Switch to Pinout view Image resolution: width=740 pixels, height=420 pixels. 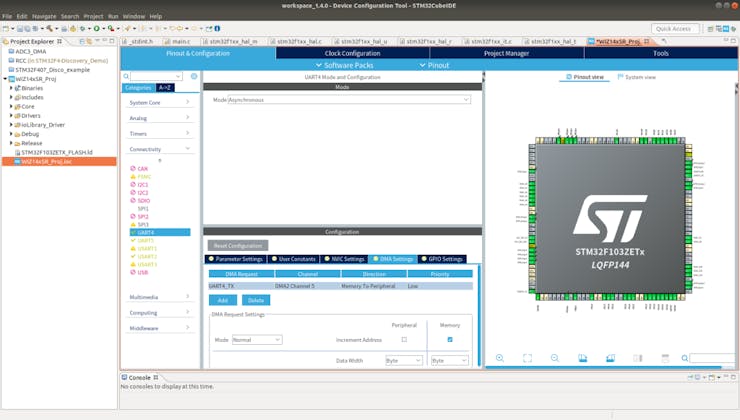coord(585,77)
